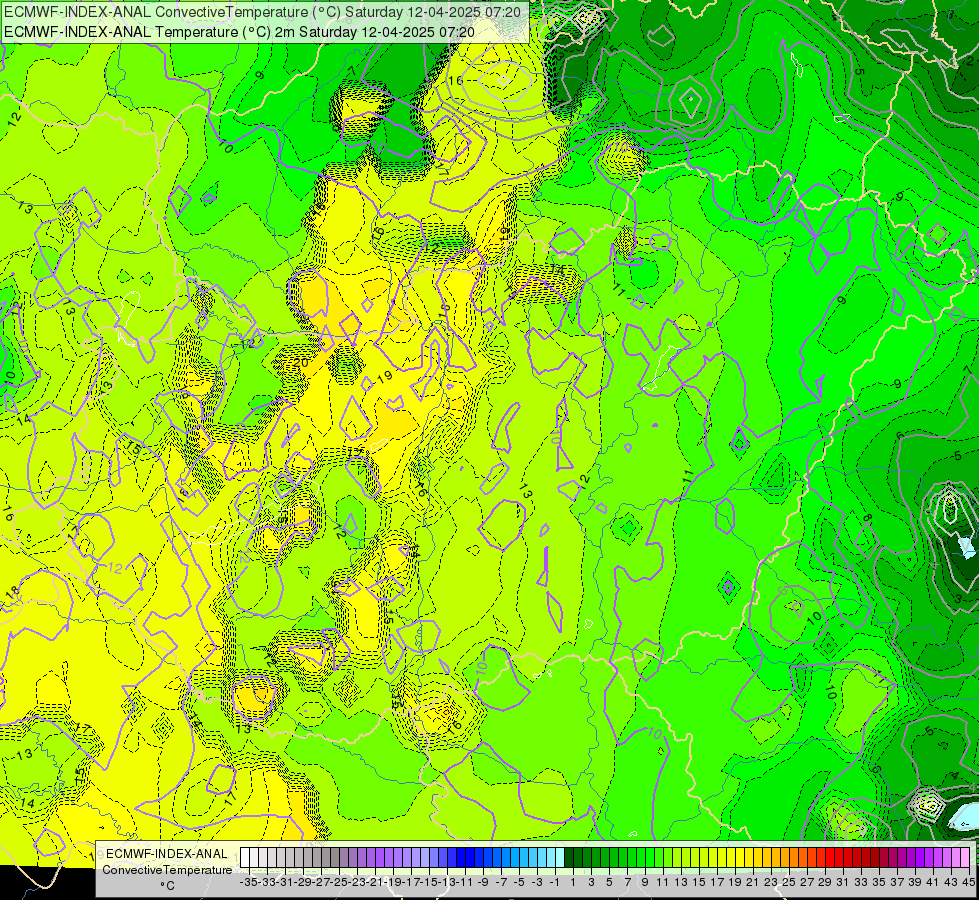Click the 1 value on the legend scale
Image resolution: width=979 pixels, height=900 pixels.
click(x=573, y=882)
